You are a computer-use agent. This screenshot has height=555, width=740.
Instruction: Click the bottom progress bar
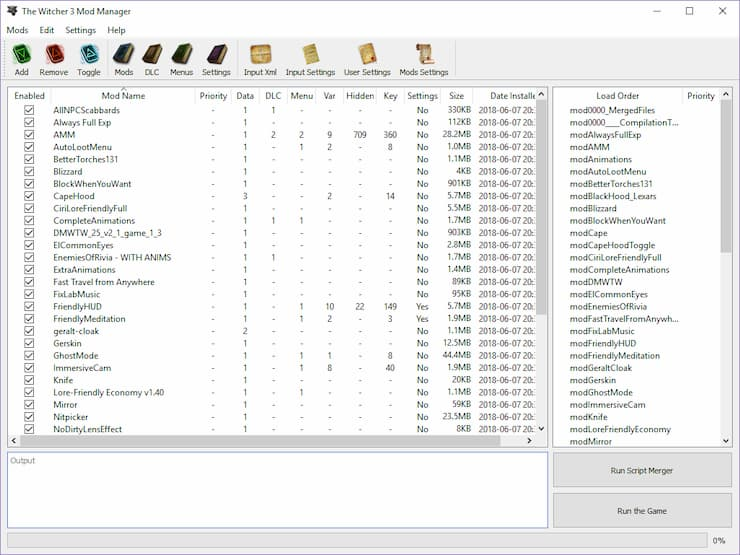click(x=357, y=540)
